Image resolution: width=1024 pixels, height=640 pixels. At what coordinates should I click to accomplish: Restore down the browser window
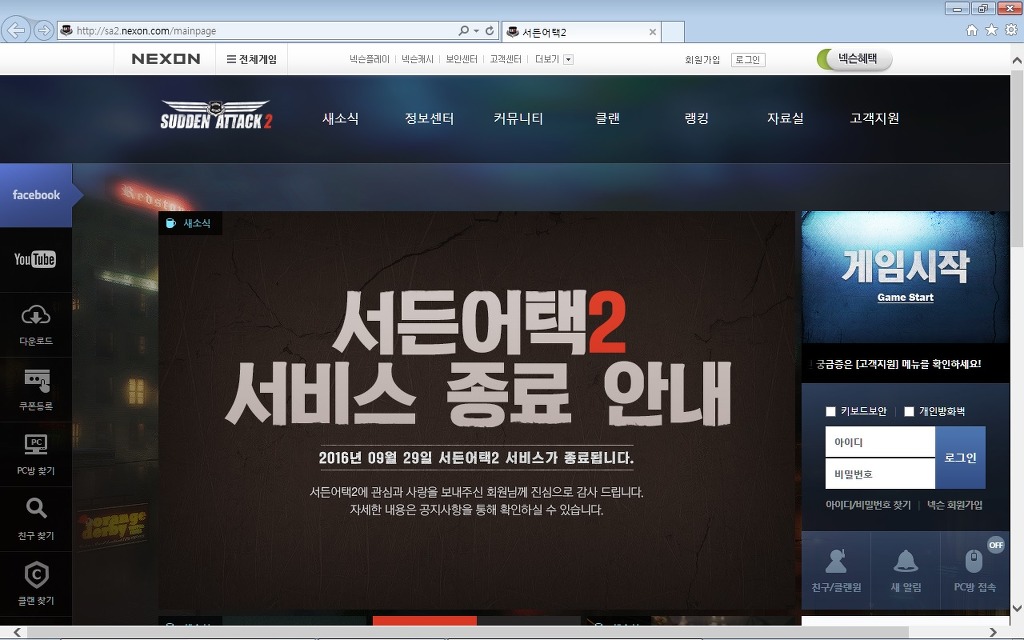tap(982, 8)
